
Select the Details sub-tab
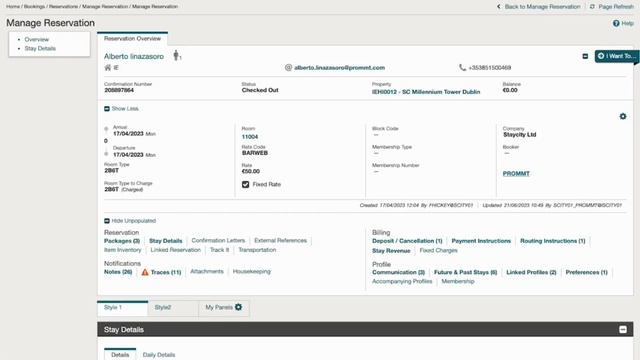tap(120, 354)
